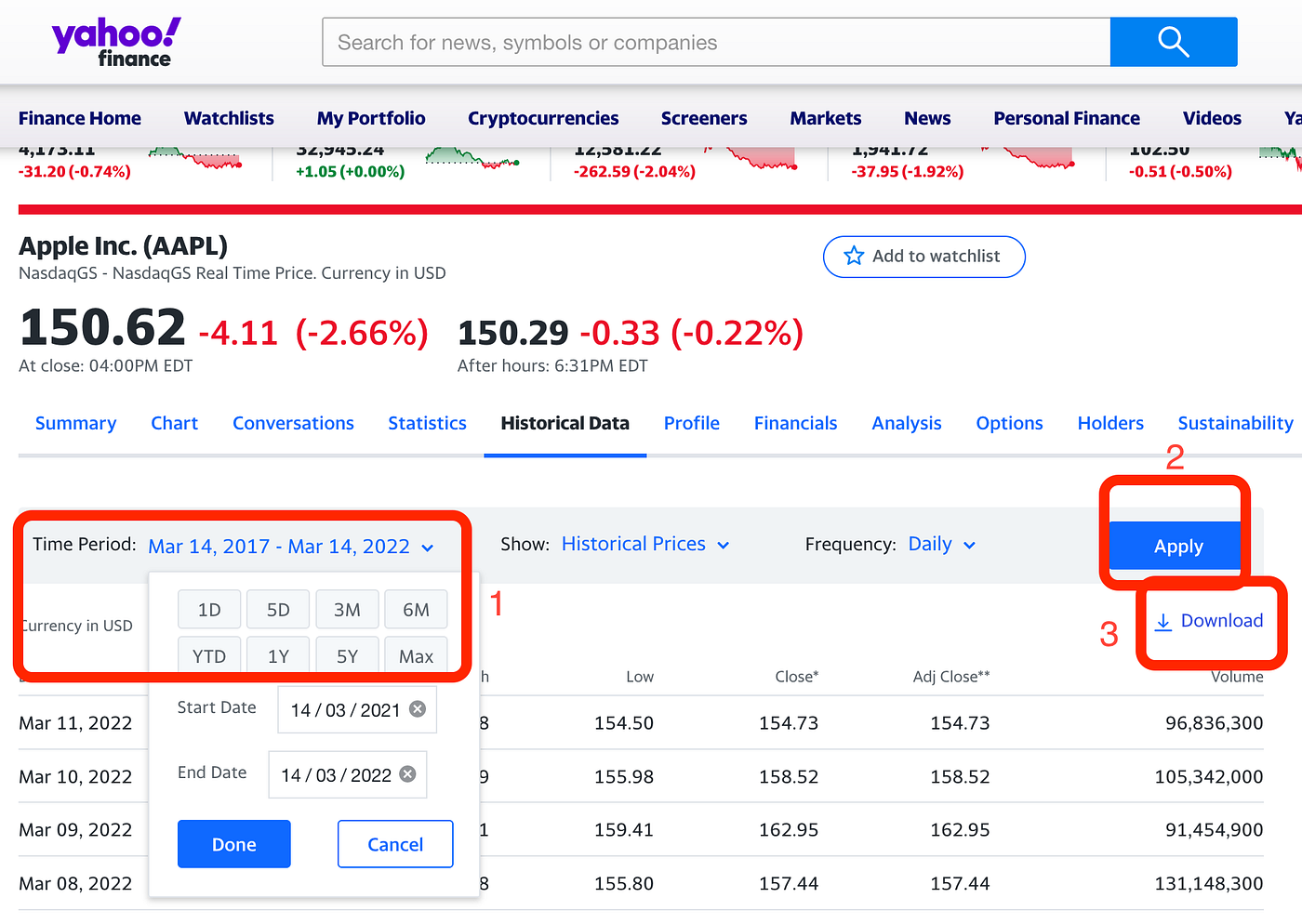Click the blue search magnifier button
Screen dimensions: 1302x924
[x=1174, y=42]
